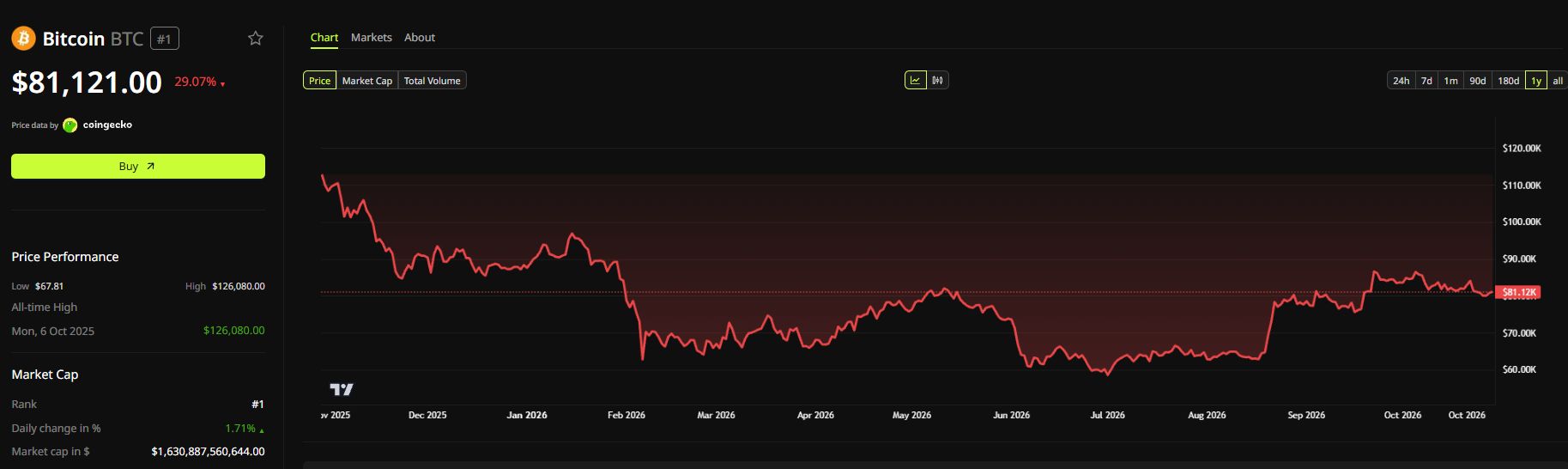Image resolution: width=1568 pixels, height=469 pixels.
Task: Click the $81.12K current price label
Action: (1517, 292)
